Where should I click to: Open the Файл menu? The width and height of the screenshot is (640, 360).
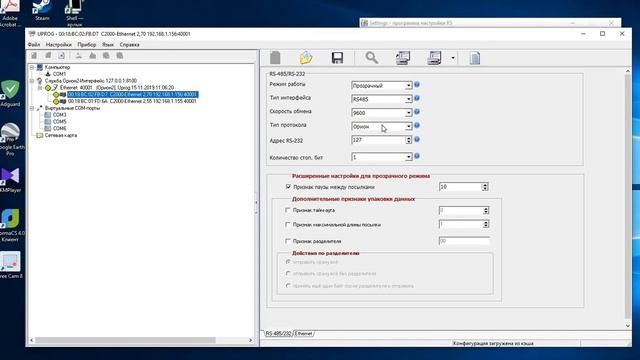point(34,44)
